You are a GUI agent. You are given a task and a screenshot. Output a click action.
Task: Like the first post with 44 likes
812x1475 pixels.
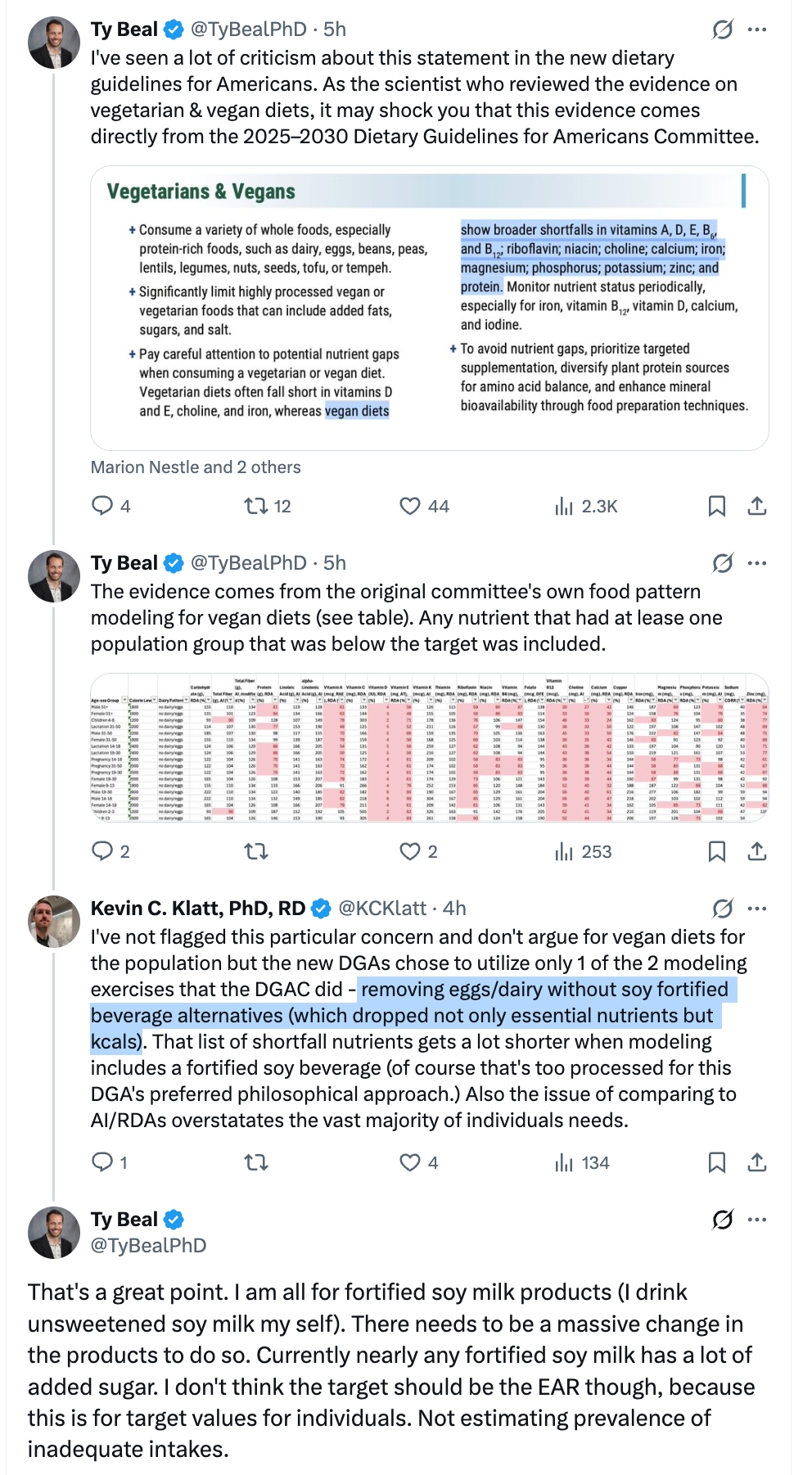click(410, 506)
